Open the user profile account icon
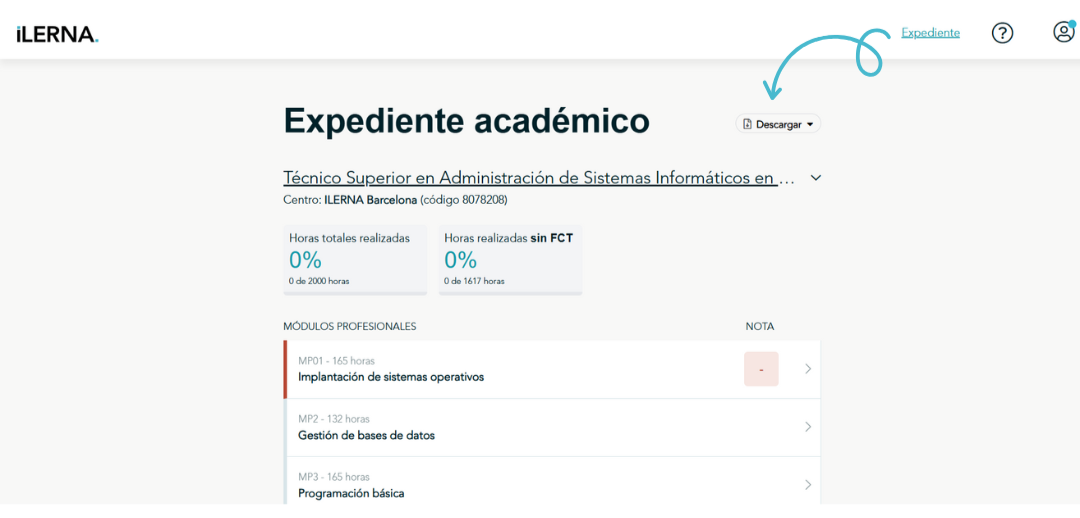The height and width of the screenshot is (518, 1080). [1063, 32]
